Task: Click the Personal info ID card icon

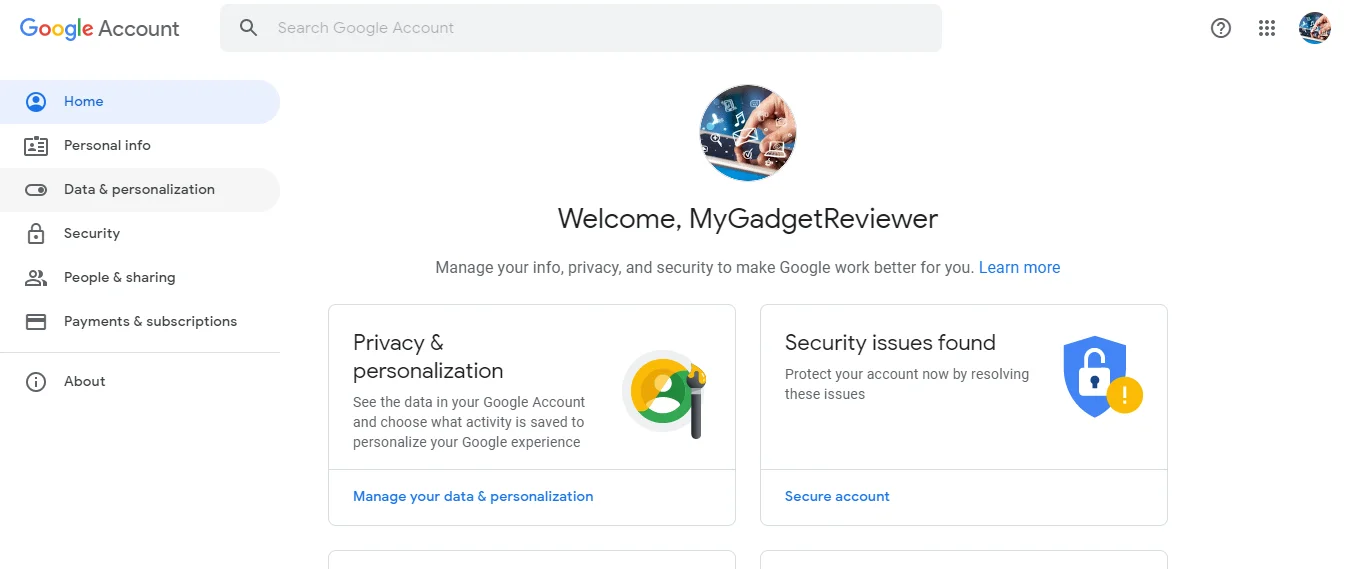Action: 36,146
